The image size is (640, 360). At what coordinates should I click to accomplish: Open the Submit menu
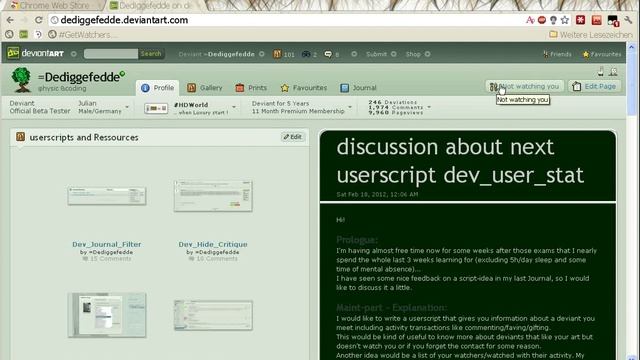point(376,54)
